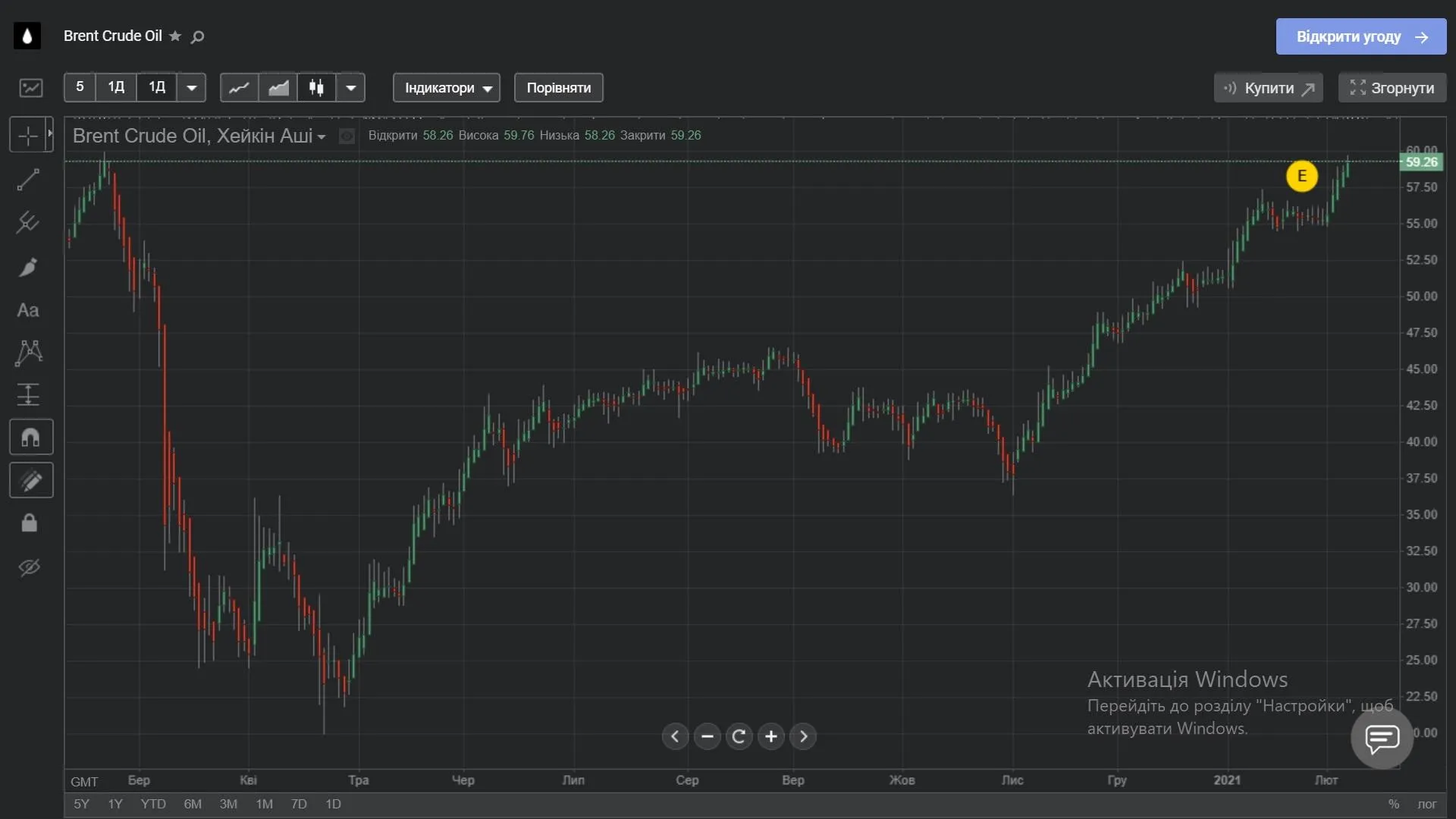Toggle stay-in-drawing mode with pencil icon

pos(30,480)
